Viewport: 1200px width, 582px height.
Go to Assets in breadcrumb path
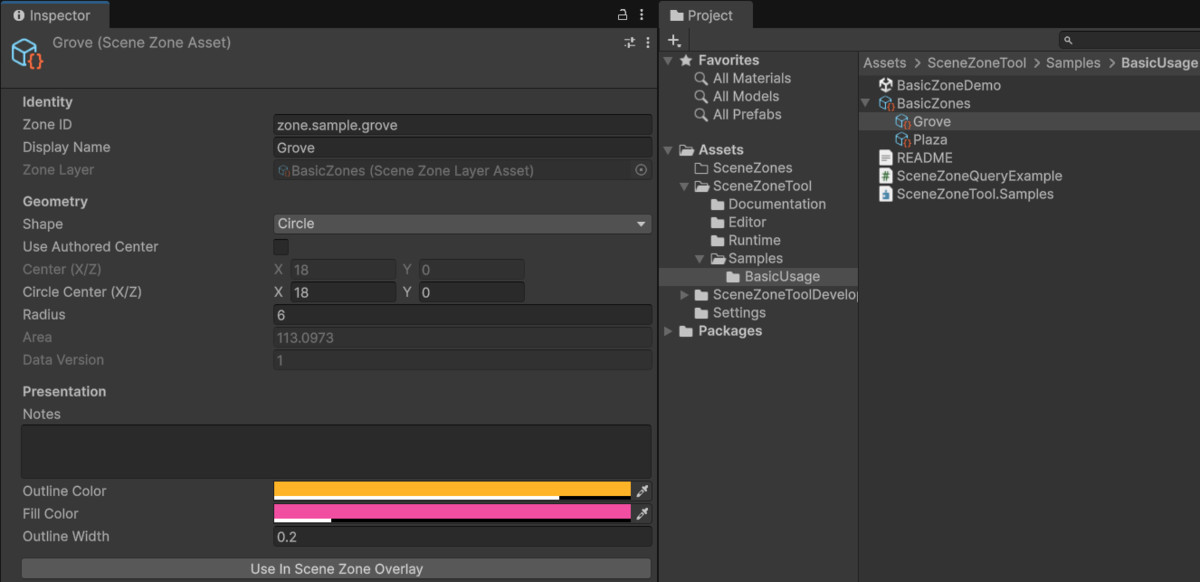[x=885, y=63]
